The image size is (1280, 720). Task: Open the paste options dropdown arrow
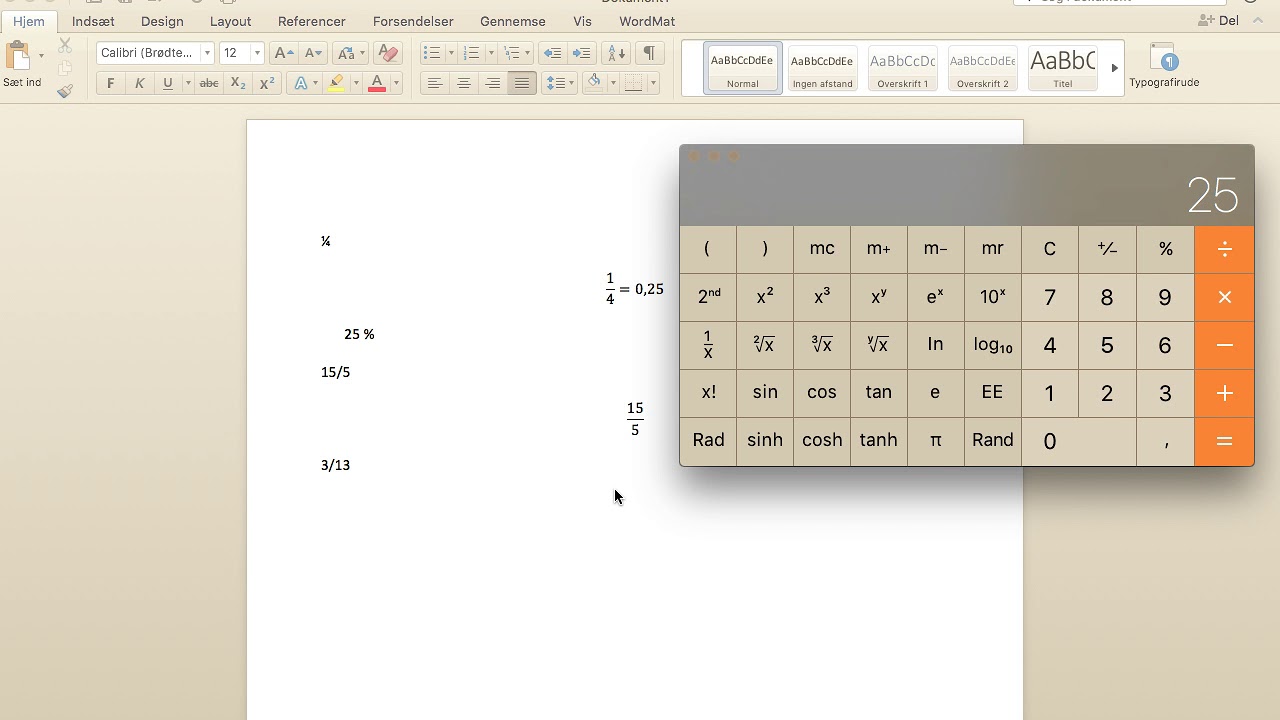41,56
